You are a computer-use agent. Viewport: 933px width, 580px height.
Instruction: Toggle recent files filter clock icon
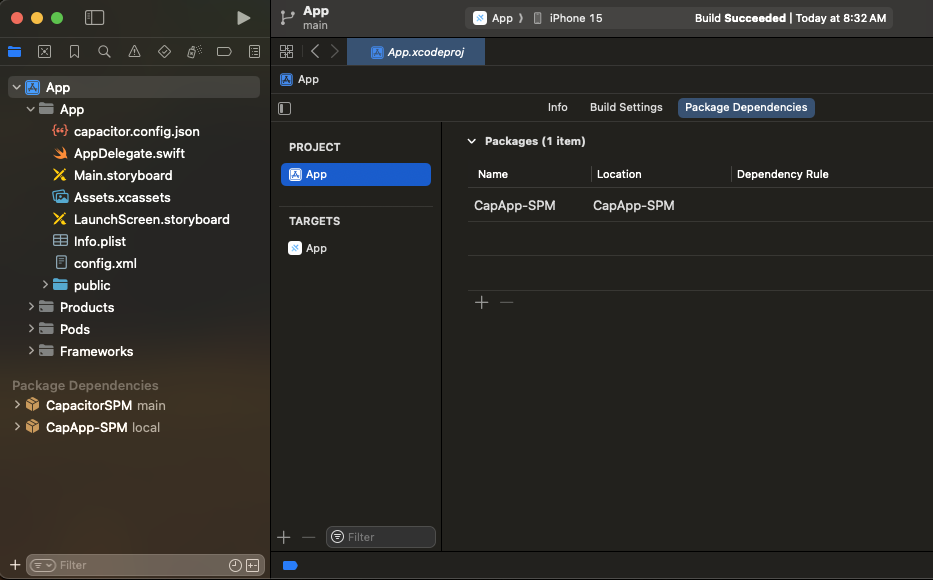(235, 565)
